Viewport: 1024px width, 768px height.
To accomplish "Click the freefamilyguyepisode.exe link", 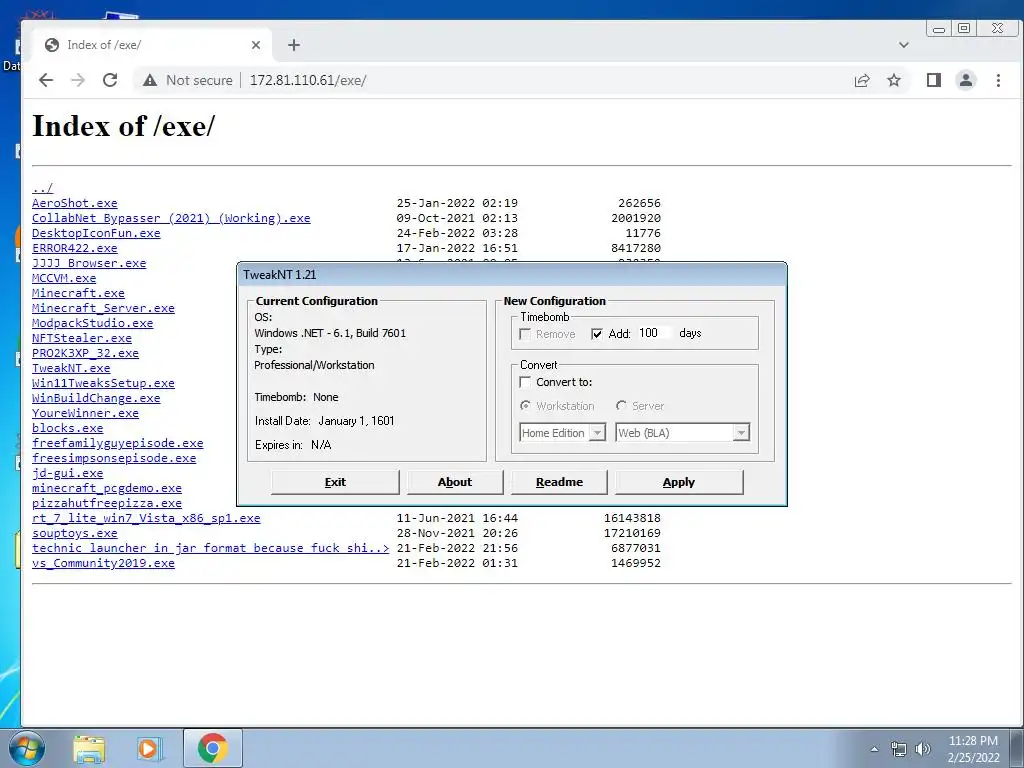I will coord(118,443).
